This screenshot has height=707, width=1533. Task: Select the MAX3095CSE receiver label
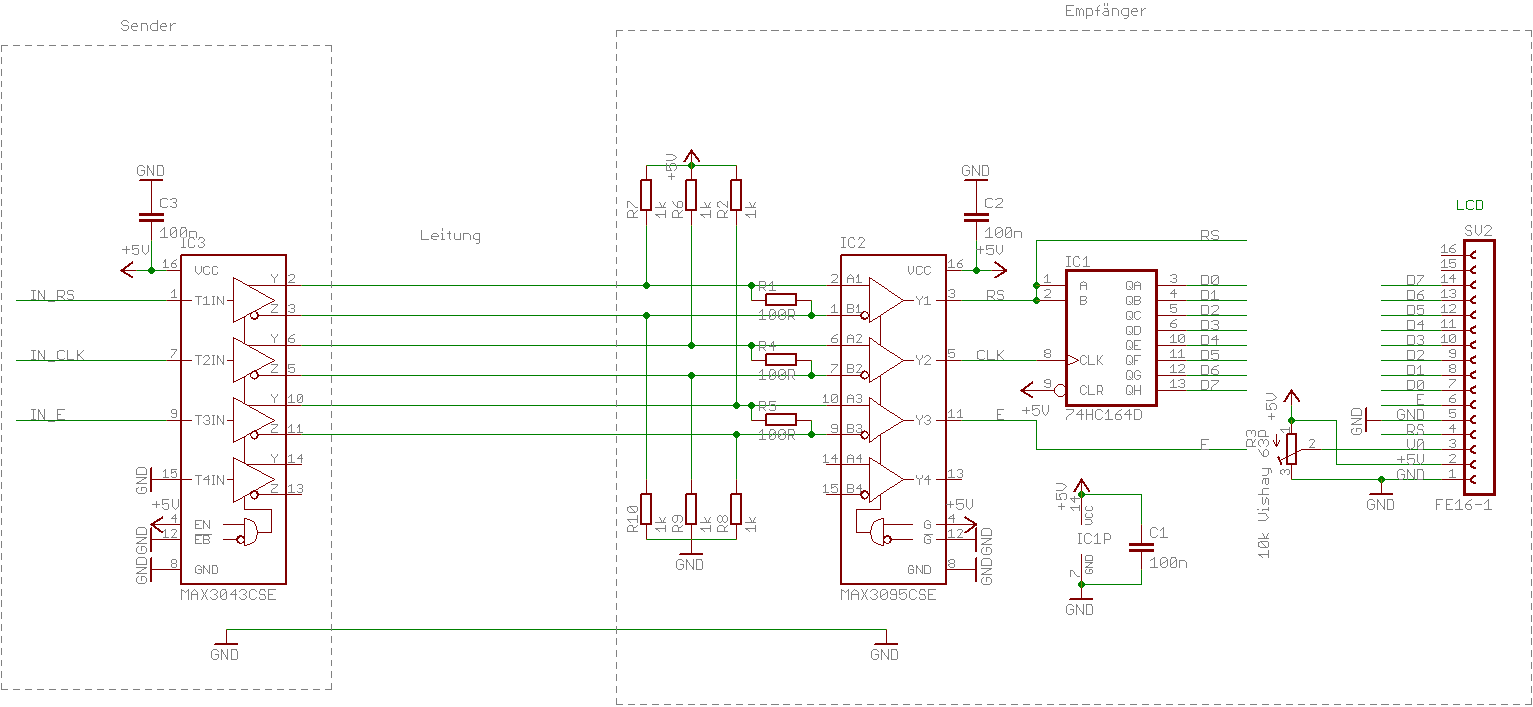click(888, 594)
